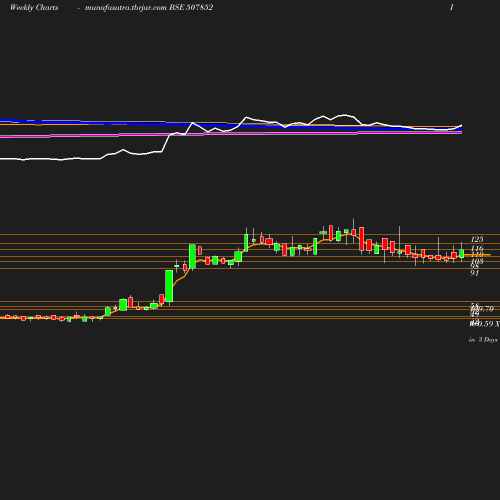The height and width of the screenshot is (500, 500).
Task: Click the latest green weekly candle at far right
Action: 462,253
